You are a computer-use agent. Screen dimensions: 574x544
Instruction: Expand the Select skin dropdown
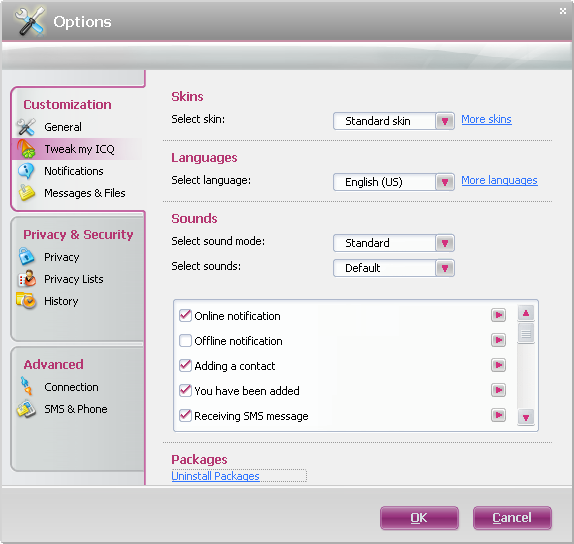pos(445,121)
